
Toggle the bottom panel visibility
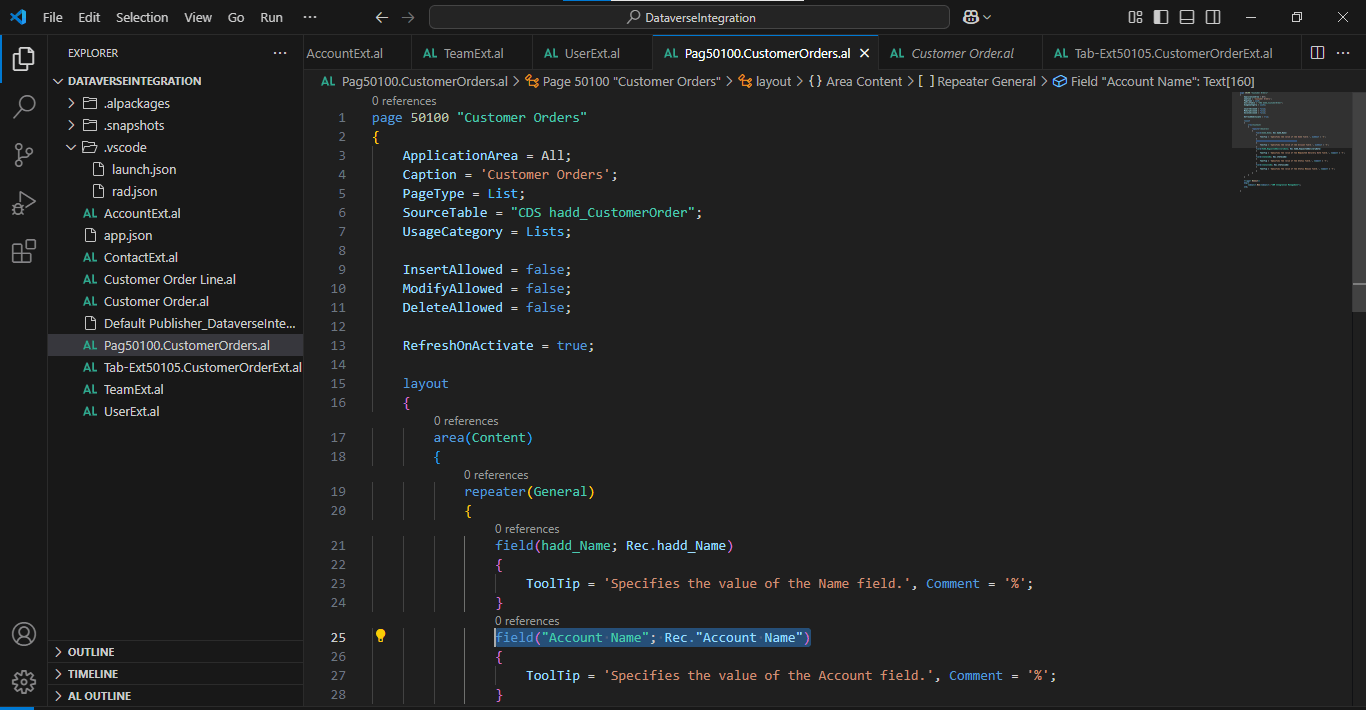1187,17
